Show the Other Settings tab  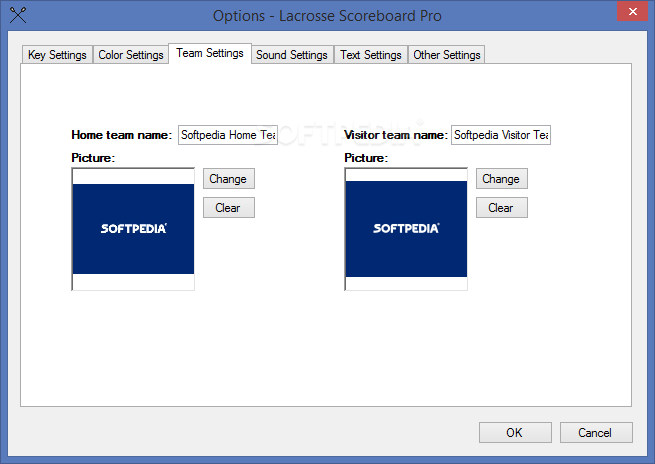click(x=447, y=55)
